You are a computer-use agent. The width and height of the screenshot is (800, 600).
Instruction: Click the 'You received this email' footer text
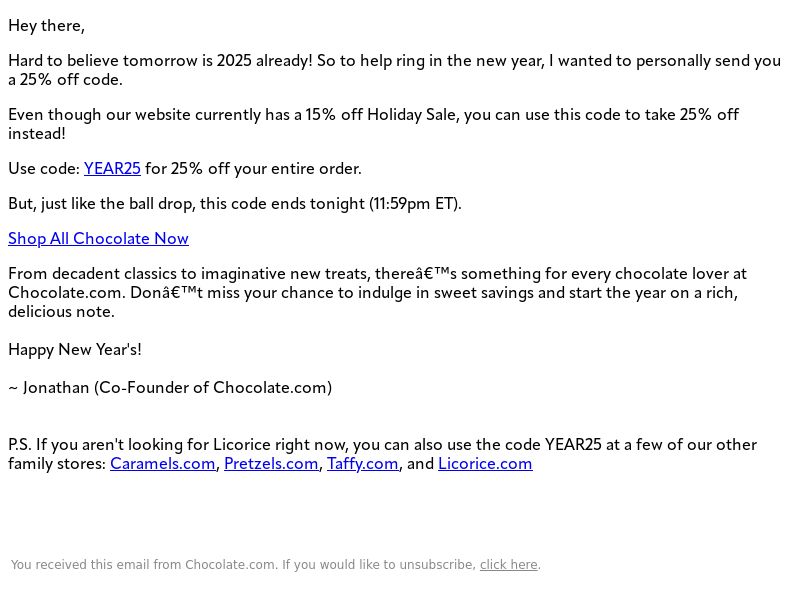pos(243,564)
